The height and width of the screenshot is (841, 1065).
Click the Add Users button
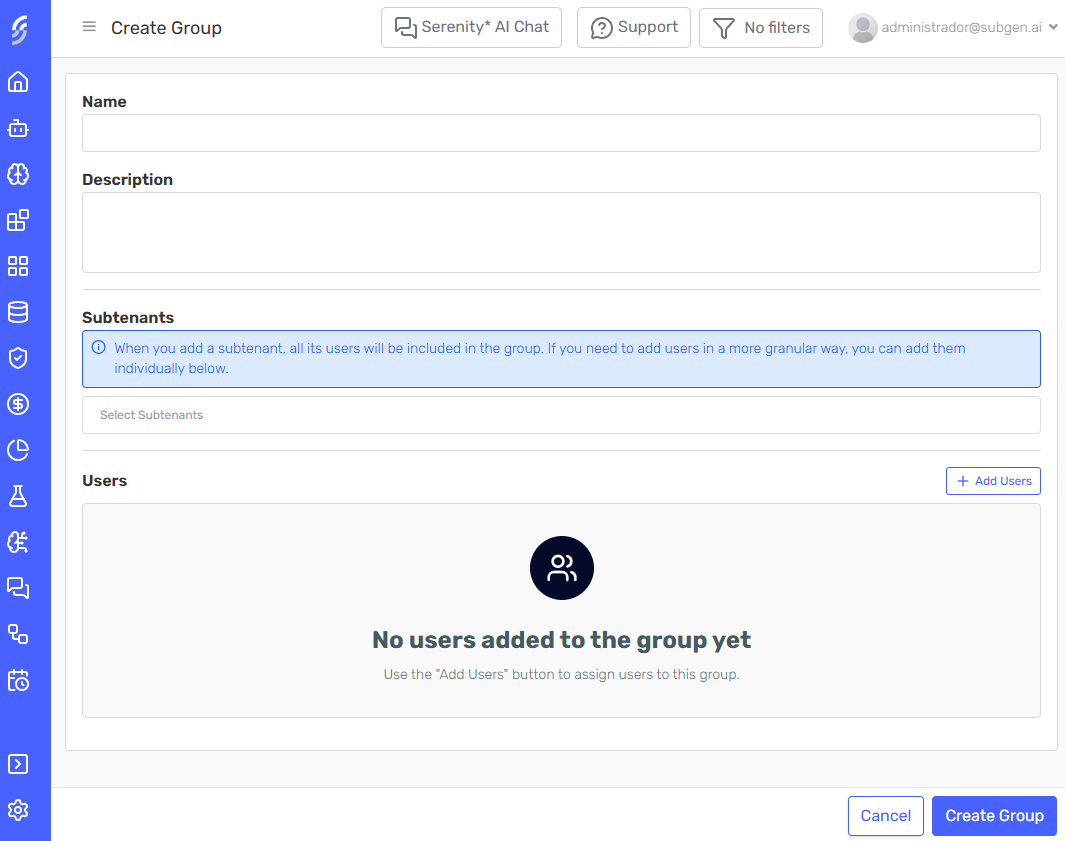tap(993, 481)
